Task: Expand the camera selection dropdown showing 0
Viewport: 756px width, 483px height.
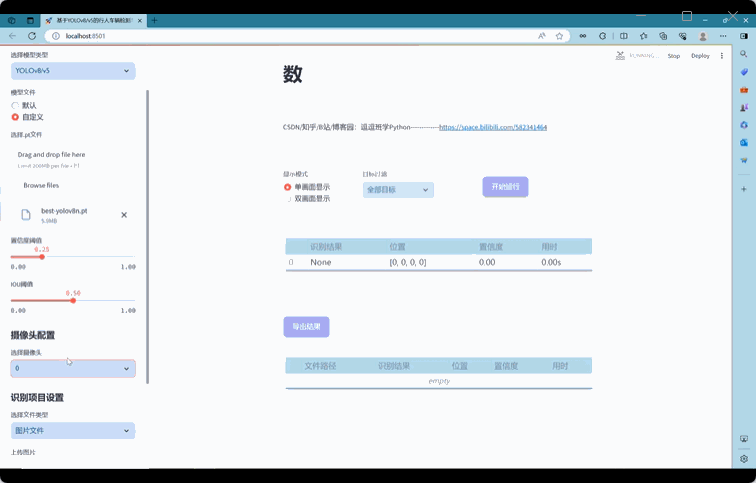Action: [73, 368]
